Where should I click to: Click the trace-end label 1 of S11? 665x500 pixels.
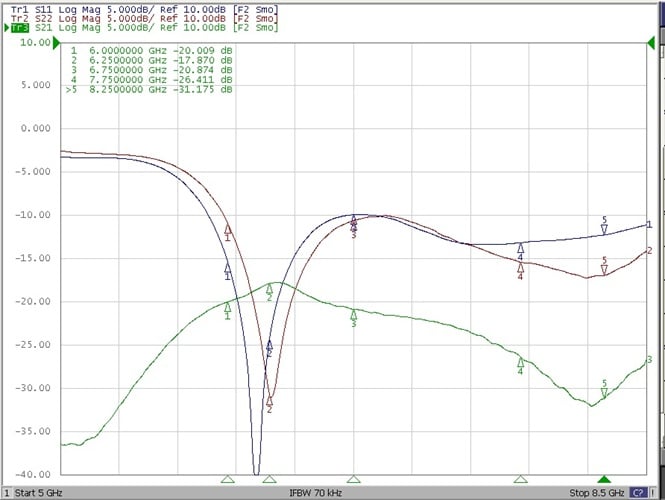649,224
